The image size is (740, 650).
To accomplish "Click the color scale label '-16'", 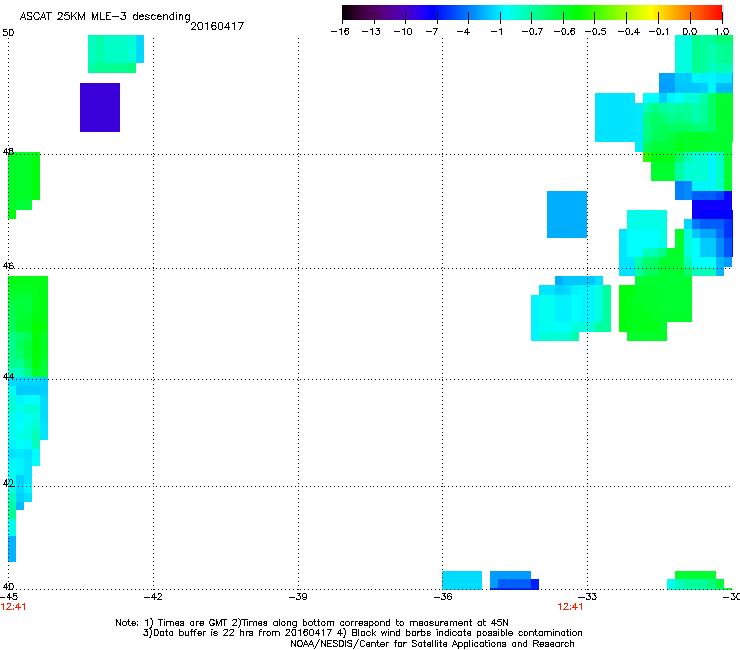I will [x=340, y=32].
